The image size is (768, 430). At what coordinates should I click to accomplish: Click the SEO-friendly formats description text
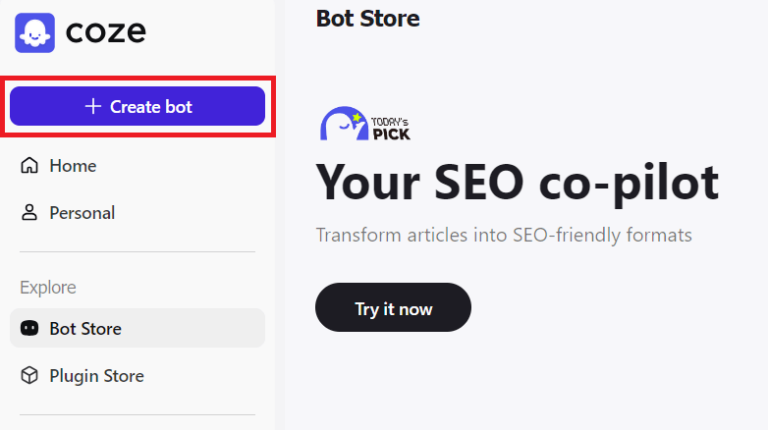coord(503,235)
